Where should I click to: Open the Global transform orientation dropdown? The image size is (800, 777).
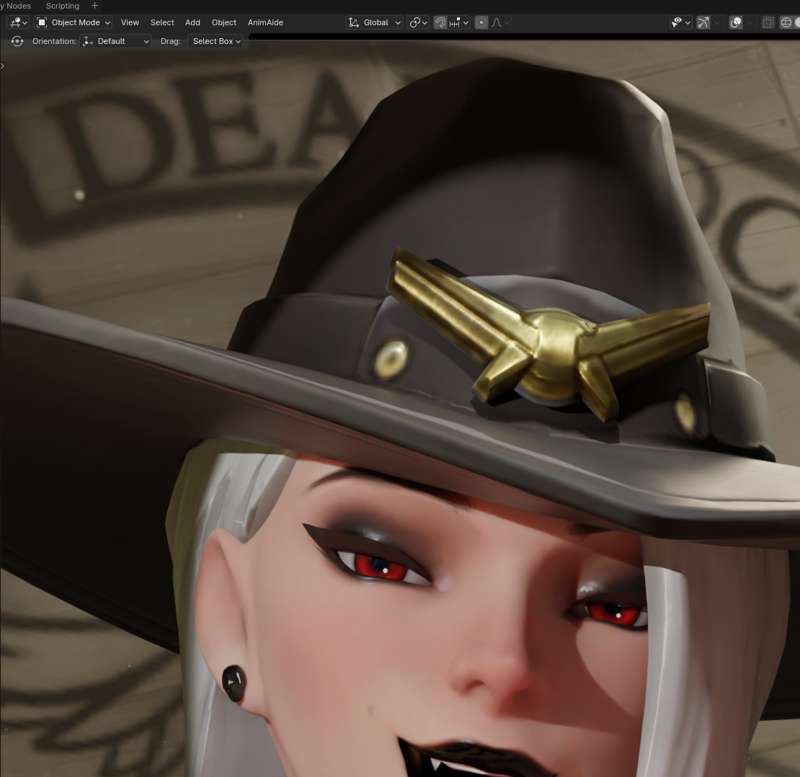(375, 22)
